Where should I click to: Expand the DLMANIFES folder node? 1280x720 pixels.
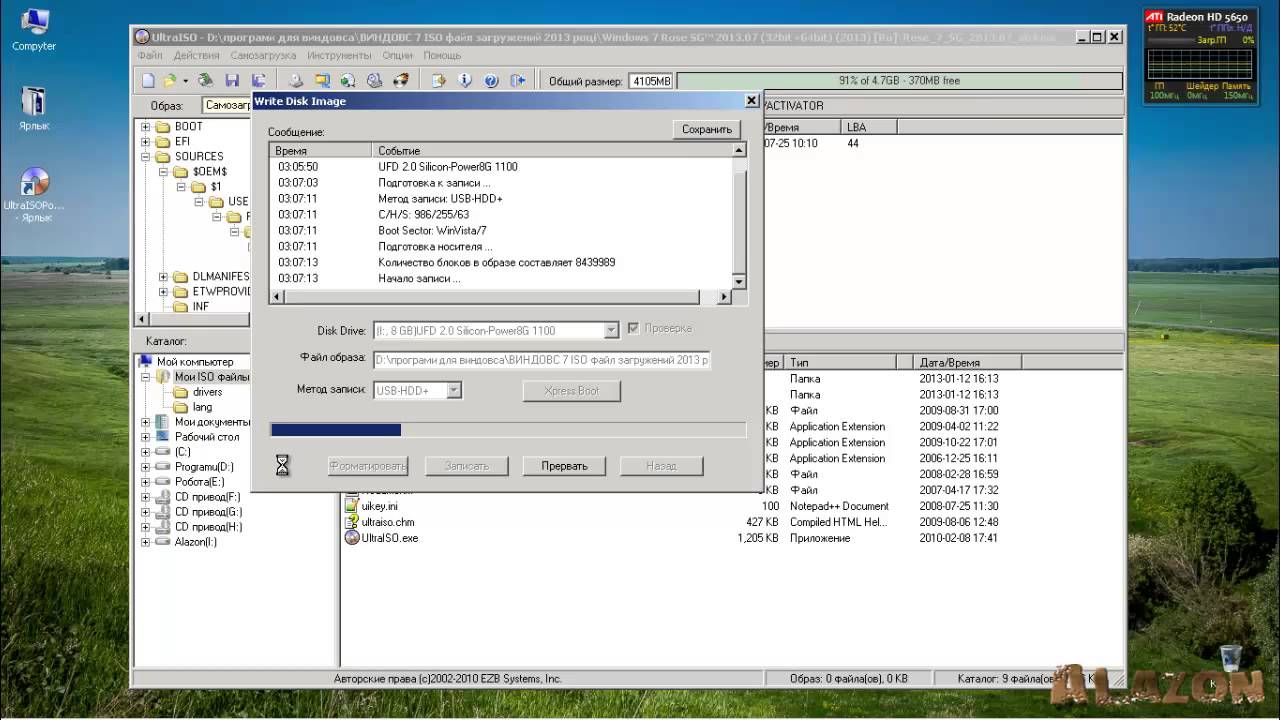point(163,277)
